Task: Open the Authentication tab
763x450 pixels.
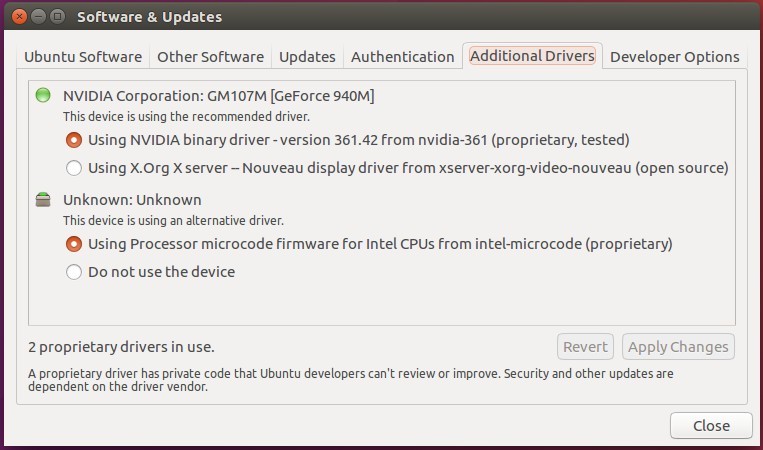Action: pyautogui.click(x=402, y=57)
